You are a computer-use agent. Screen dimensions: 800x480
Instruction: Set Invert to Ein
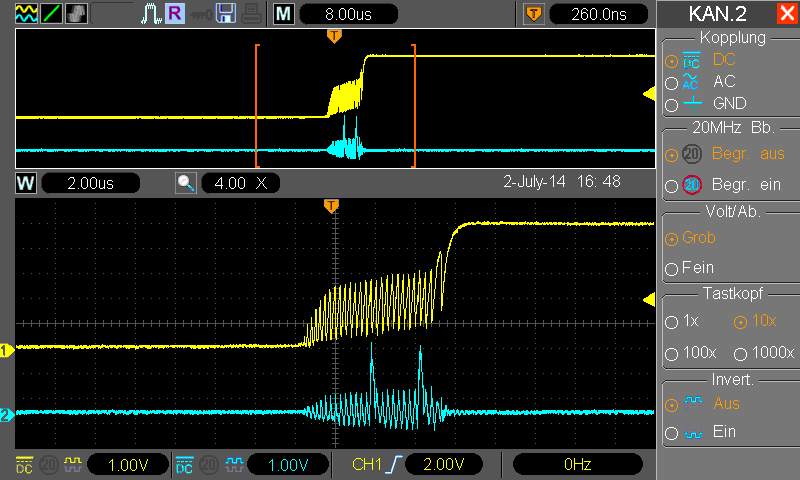(671, 434)
